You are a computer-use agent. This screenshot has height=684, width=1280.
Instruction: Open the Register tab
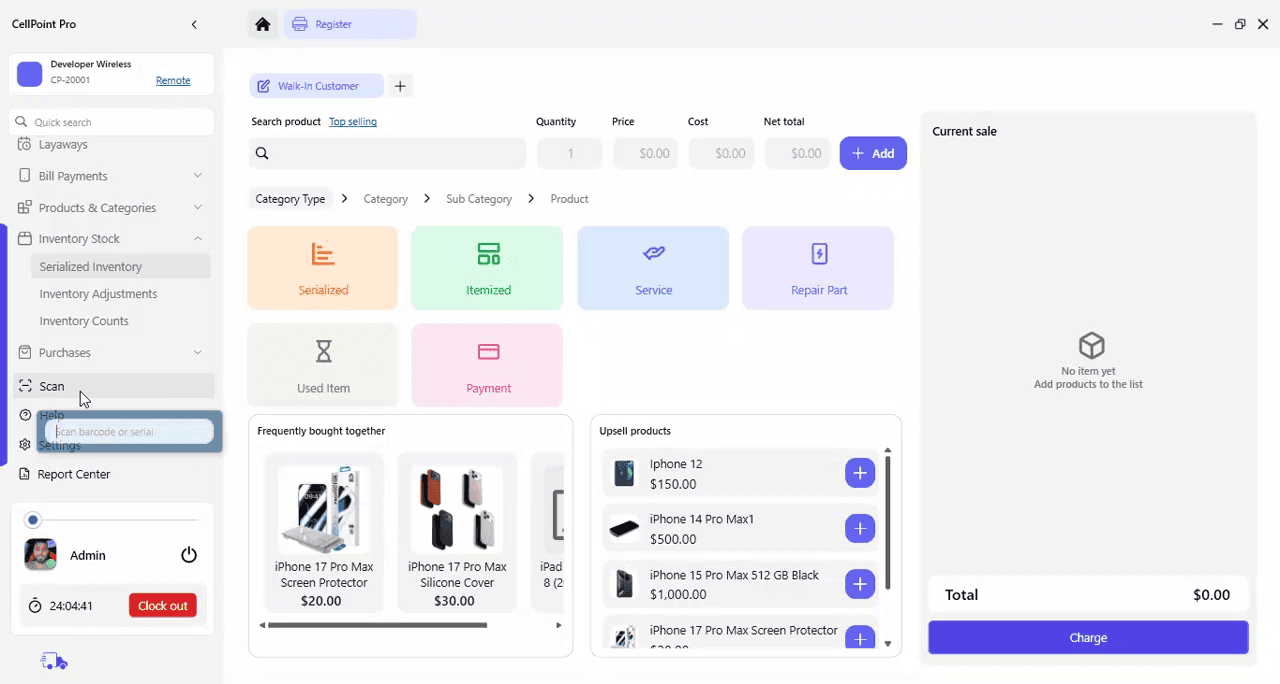point(350,24)
